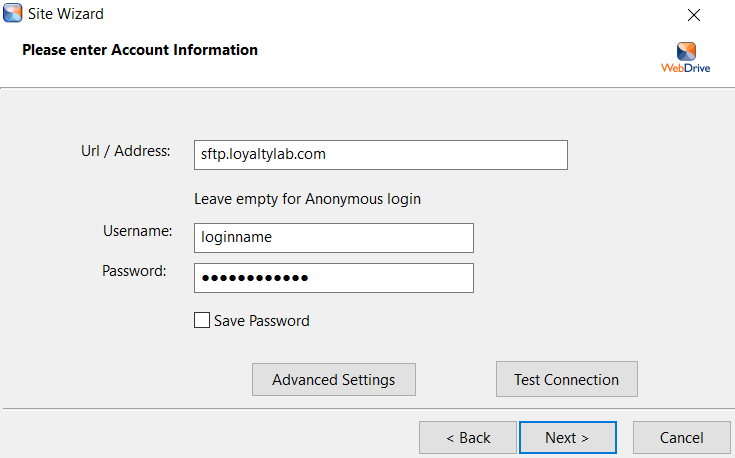Enable the Save Password checkbox
This screenshot has height=458, width=735.
tap(202, 321)
